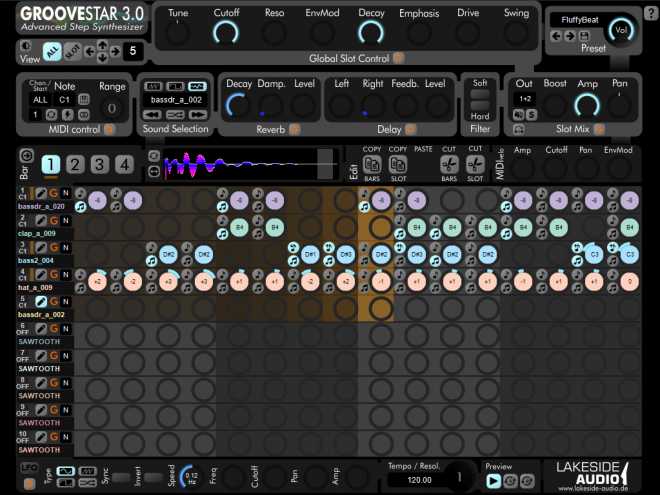This screenshot has height=495, width=660.
Task: Click the headphones icon under Slot Mix
Action: (519, 130)
